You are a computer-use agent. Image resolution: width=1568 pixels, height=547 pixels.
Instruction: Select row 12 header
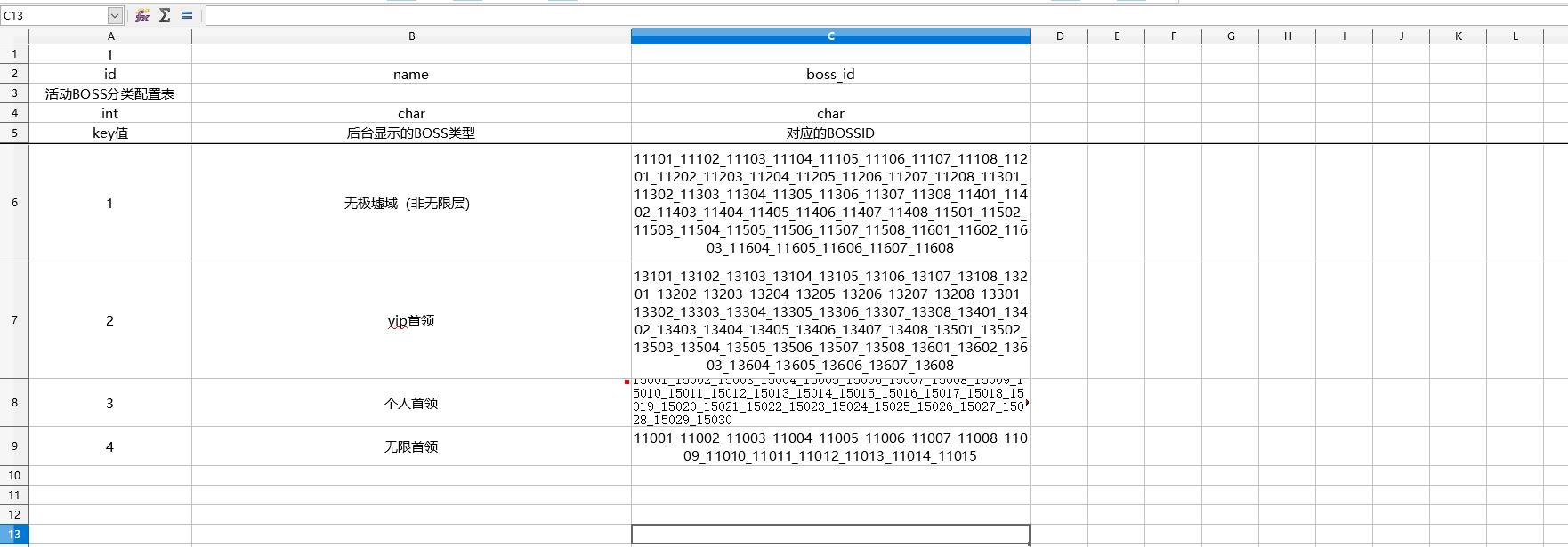(x=14, y=515)
